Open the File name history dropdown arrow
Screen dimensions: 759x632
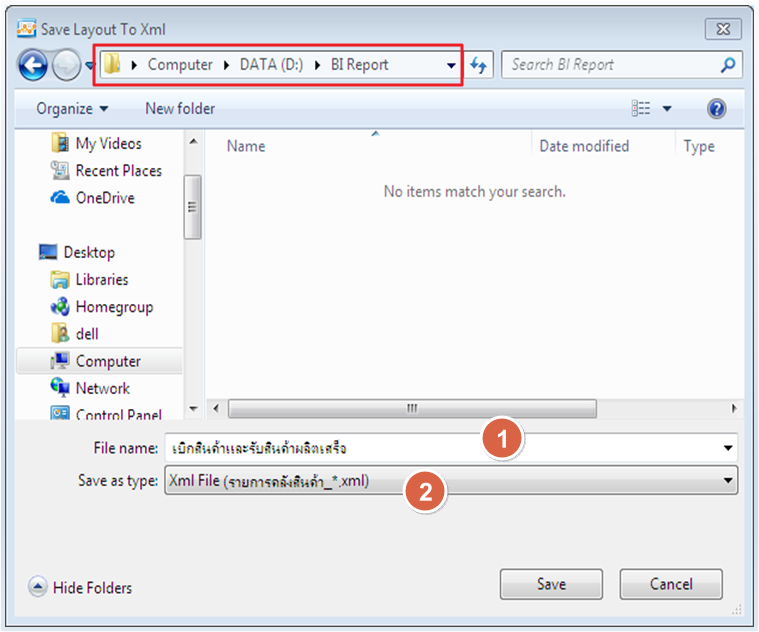728,448
